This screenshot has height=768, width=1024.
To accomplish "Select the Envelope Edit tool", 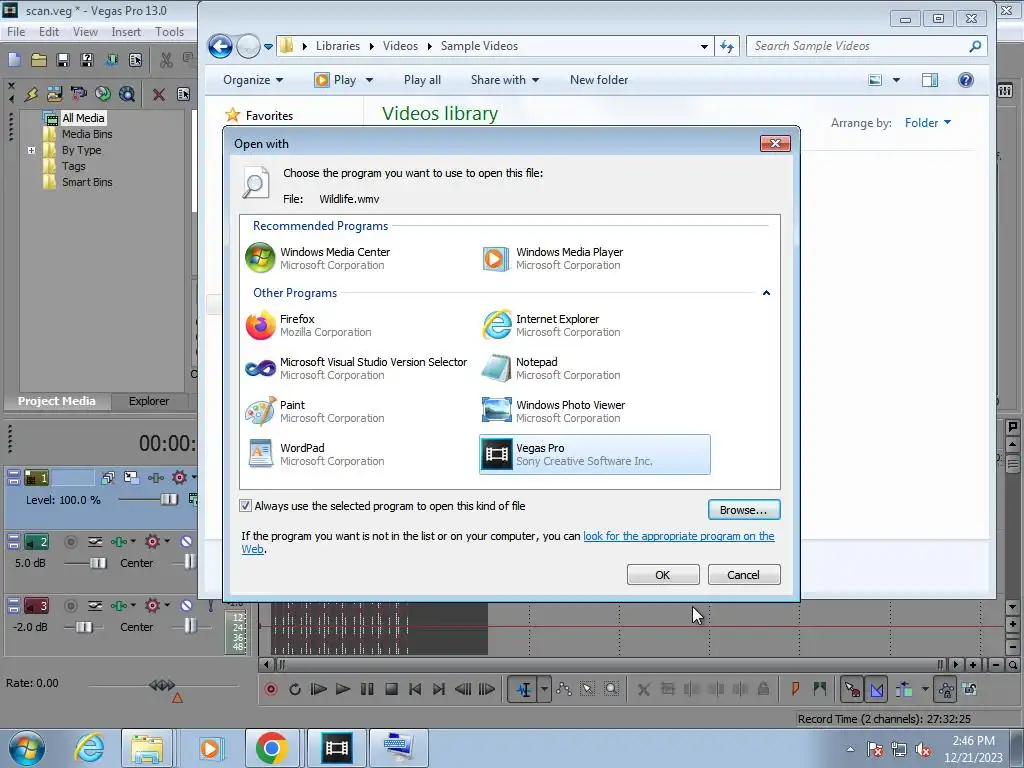I will [564, 689].
